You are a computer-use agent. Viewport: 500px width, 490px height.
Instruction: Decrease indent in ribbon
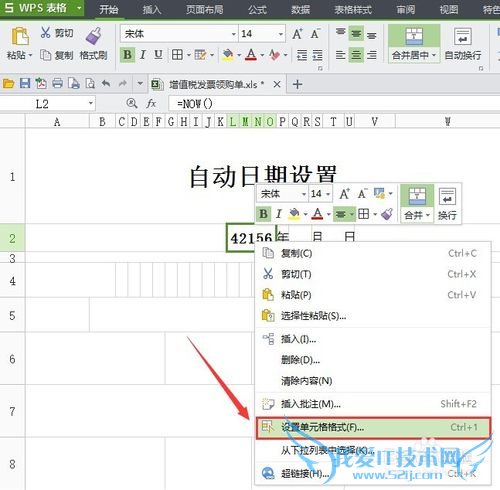pyautogui.click(x=302, y=55)
